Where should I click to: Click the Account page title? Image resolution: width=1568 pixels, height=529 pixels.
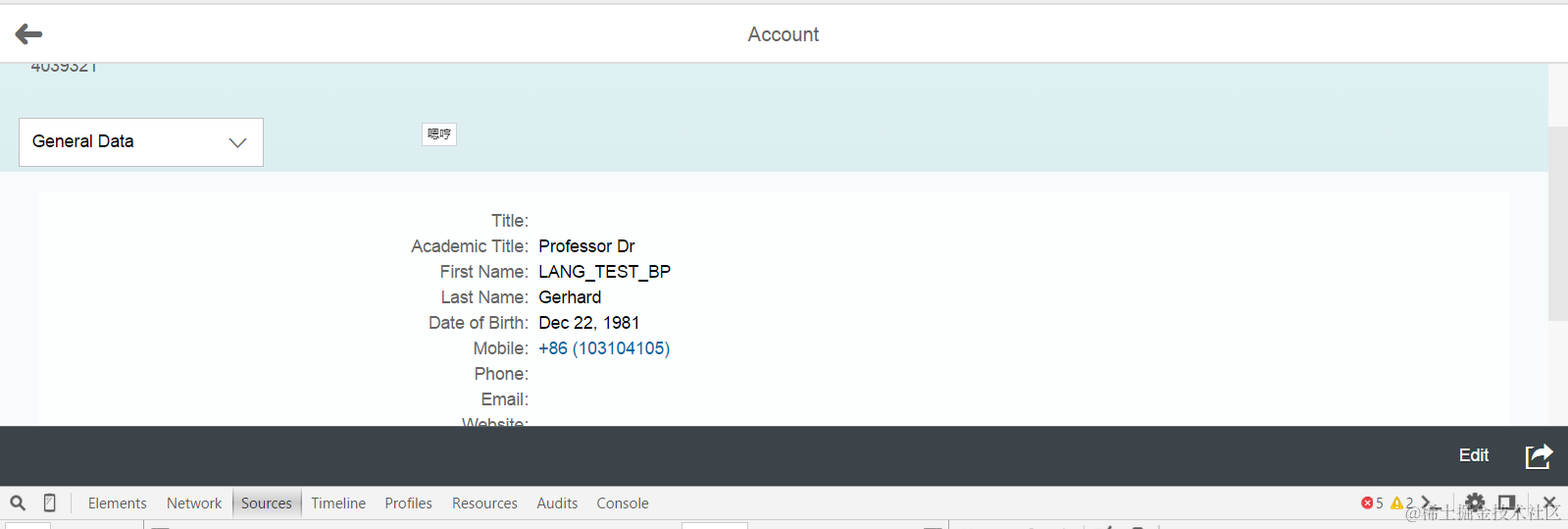[784, 34]
